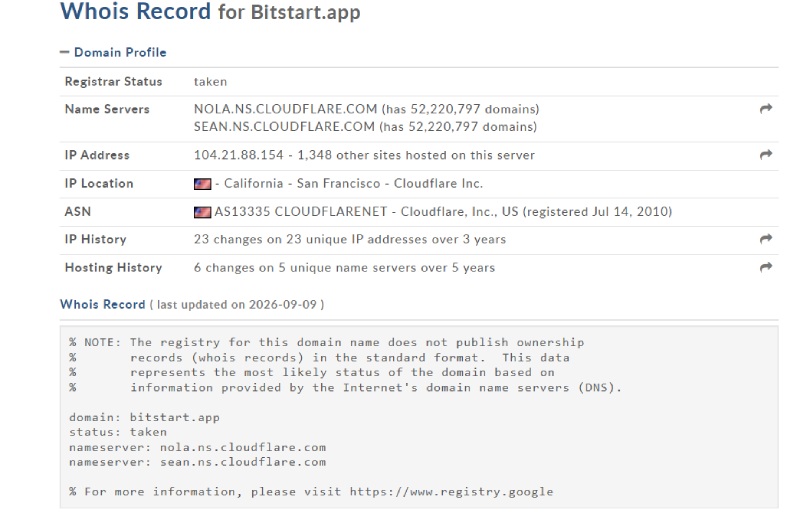Image resolution: width=800 pixels, height=513 pixels.
Task: Click share arrow in IP History row
Action: pyautogui.click(x=765, y=239)
